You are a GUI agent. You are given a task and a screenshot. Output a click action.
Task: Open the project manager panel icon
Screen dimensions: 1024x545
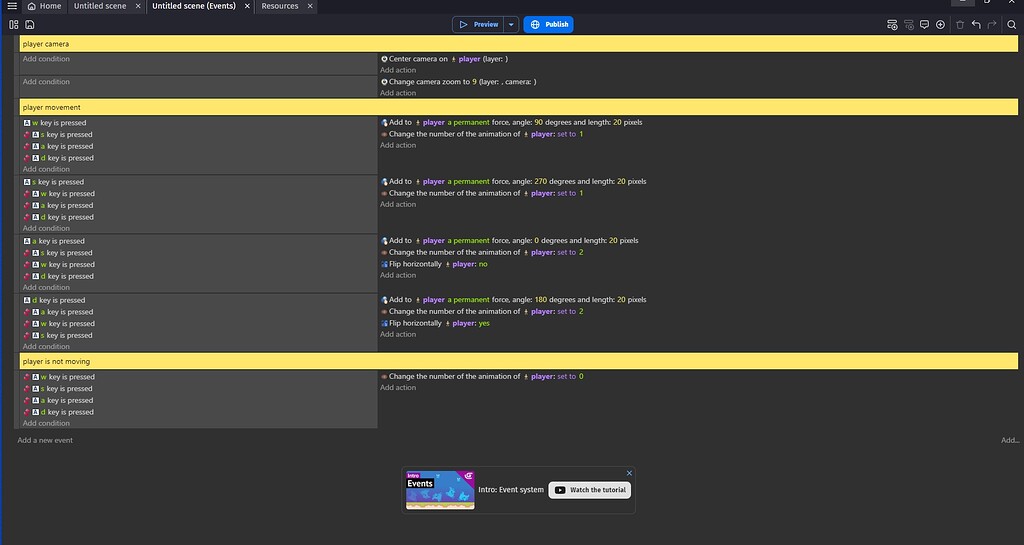(14, 25)
